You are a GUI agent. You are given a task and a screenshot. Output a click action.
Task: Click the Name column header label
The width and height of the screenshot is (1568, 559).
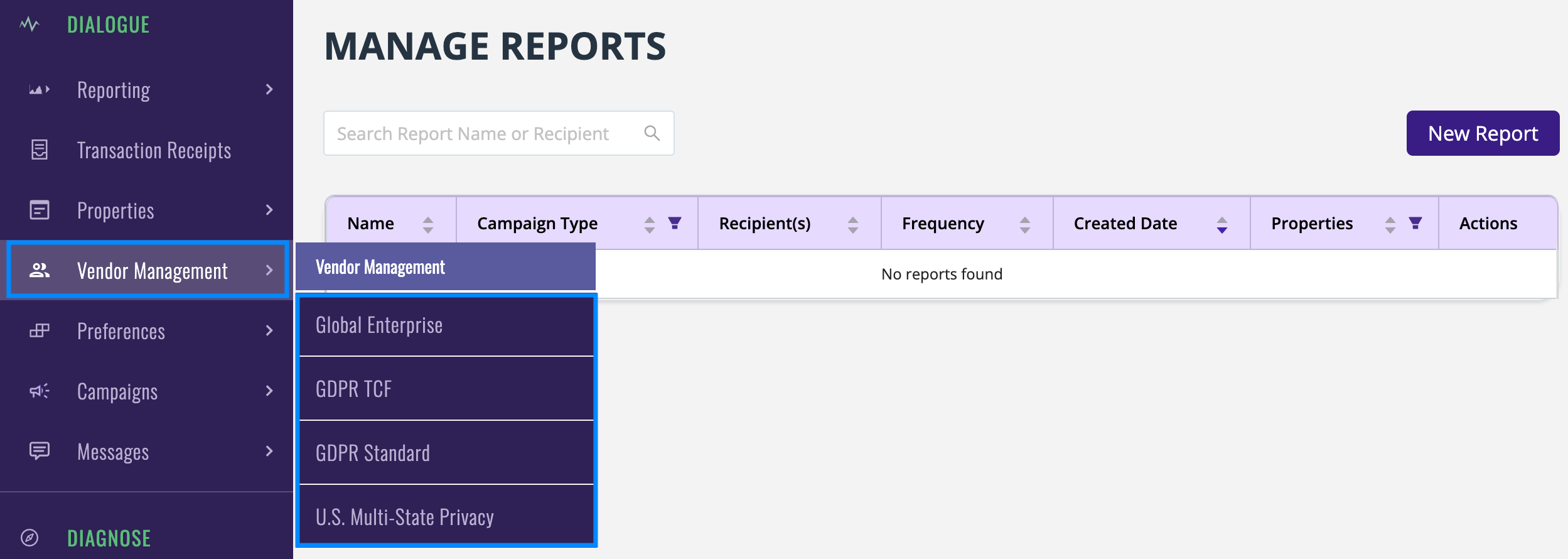[371, 224]
